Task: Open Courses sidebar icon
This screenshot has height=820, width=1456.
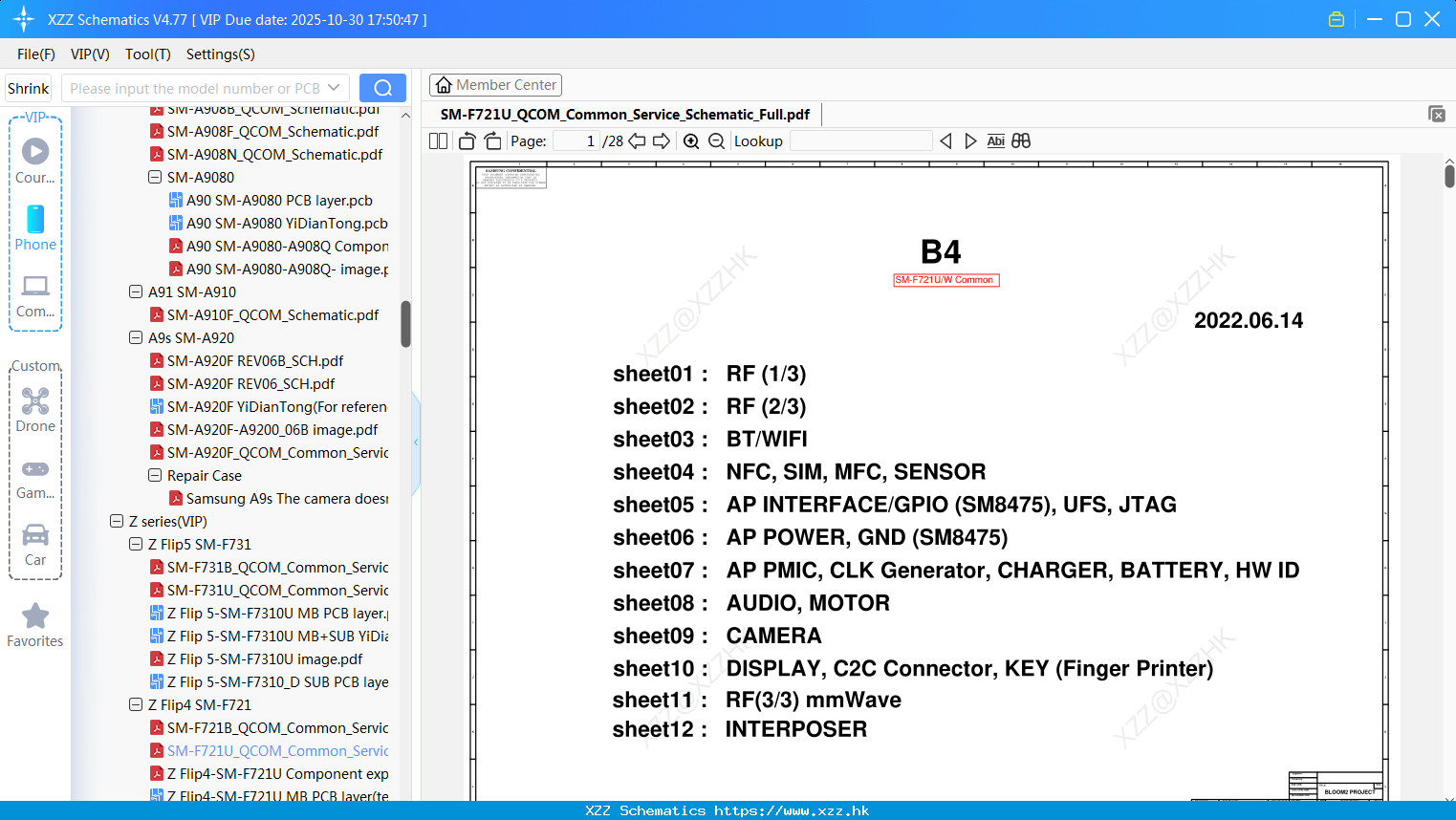Action: [x=35, y=161]
